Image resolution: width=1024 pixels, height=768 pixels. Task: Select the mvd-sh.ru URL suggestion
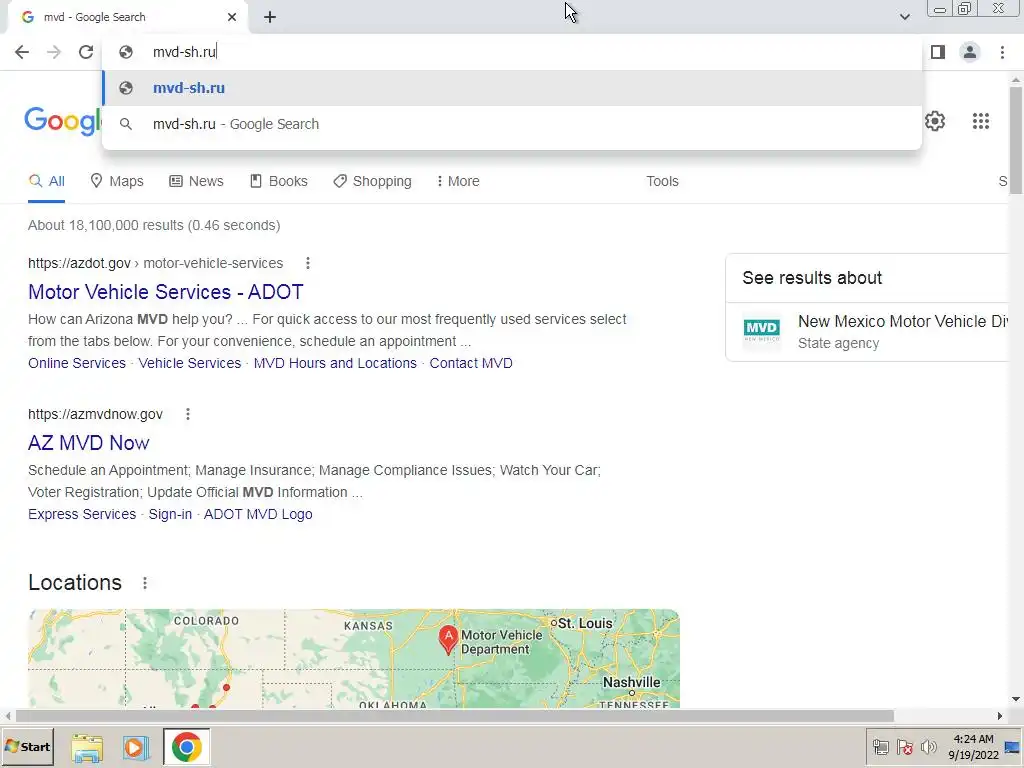512,88
